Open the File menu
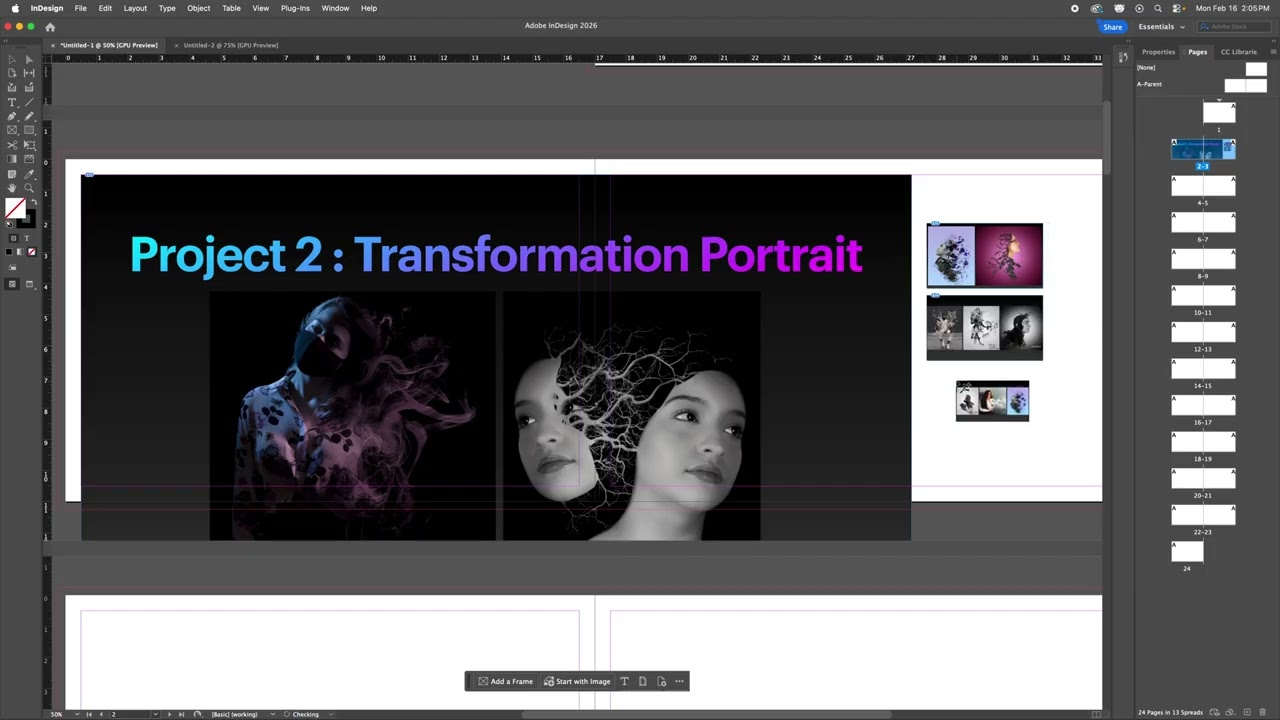 [80, 8]
